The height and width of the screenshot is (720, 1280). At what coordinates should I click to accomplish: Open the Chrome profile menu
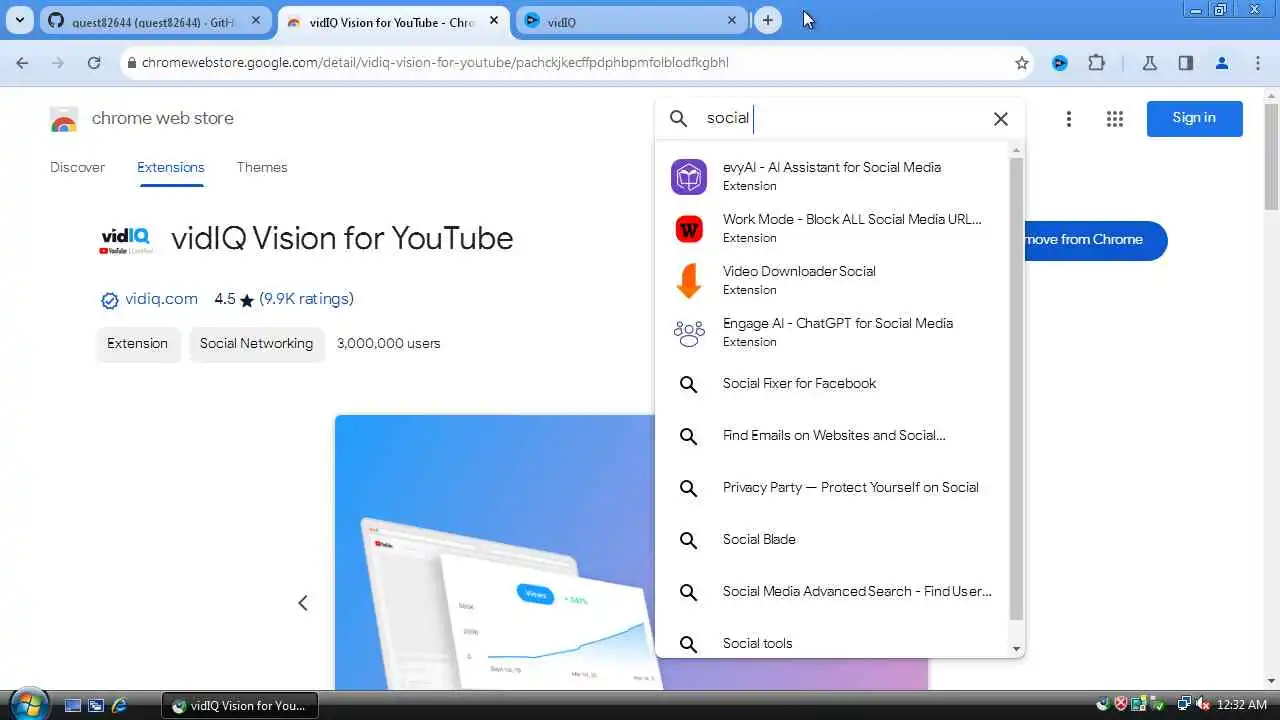[1221, 63]
